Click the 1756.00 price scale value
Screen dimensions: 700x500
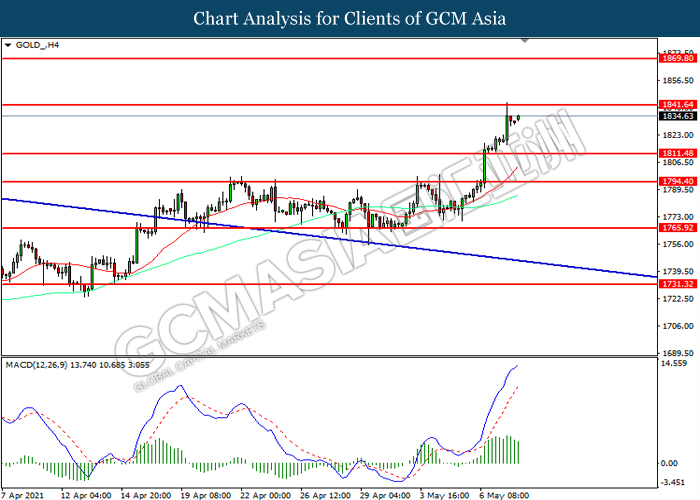click(x=678, y=244)
